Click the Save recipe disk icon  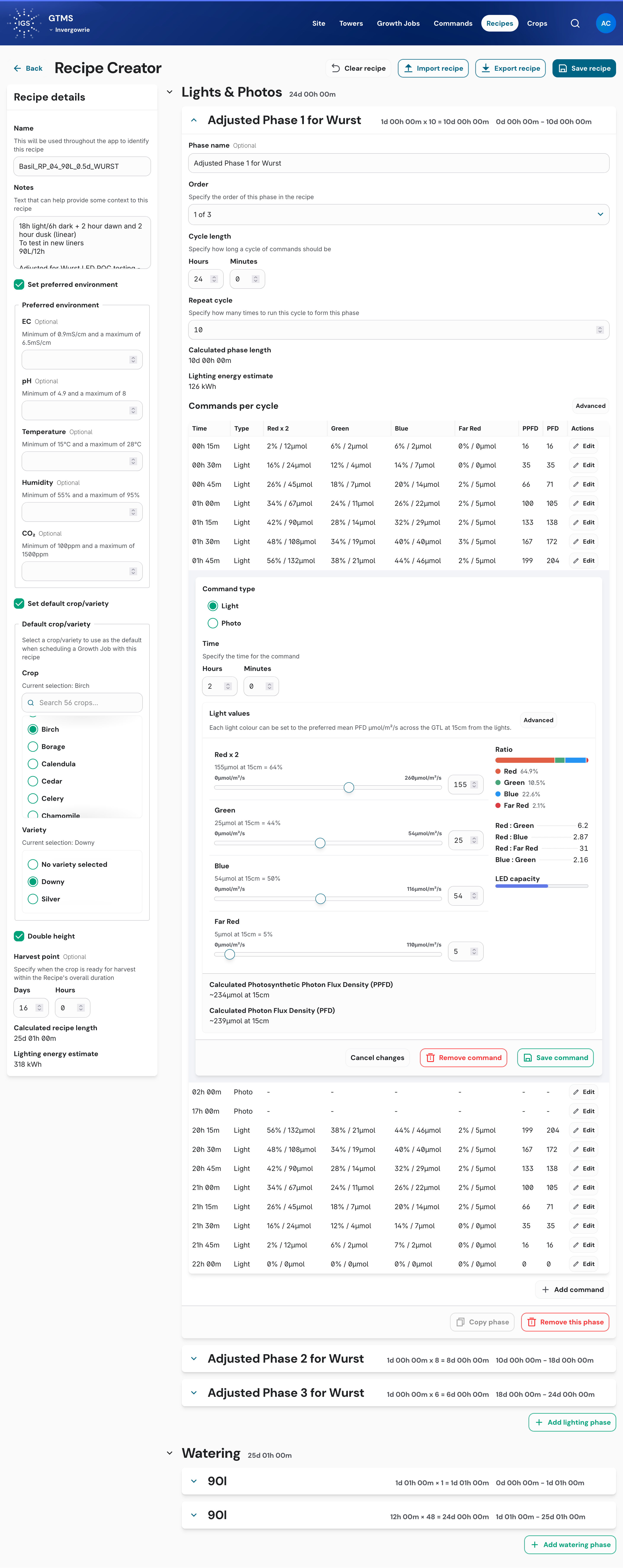[563, 68]
